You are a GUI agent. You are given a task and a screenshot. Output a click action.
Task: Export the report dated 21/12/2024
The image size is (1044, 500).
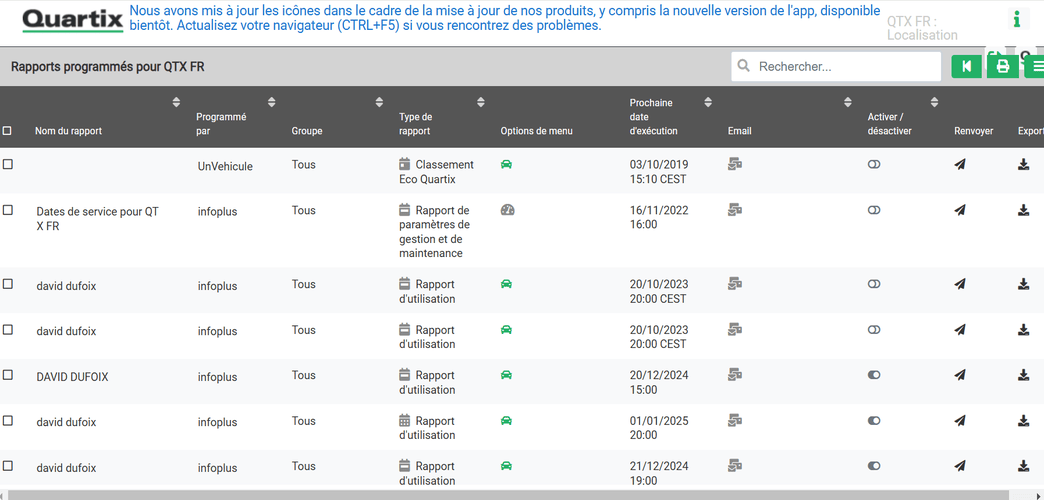(x=1024, y=465)
